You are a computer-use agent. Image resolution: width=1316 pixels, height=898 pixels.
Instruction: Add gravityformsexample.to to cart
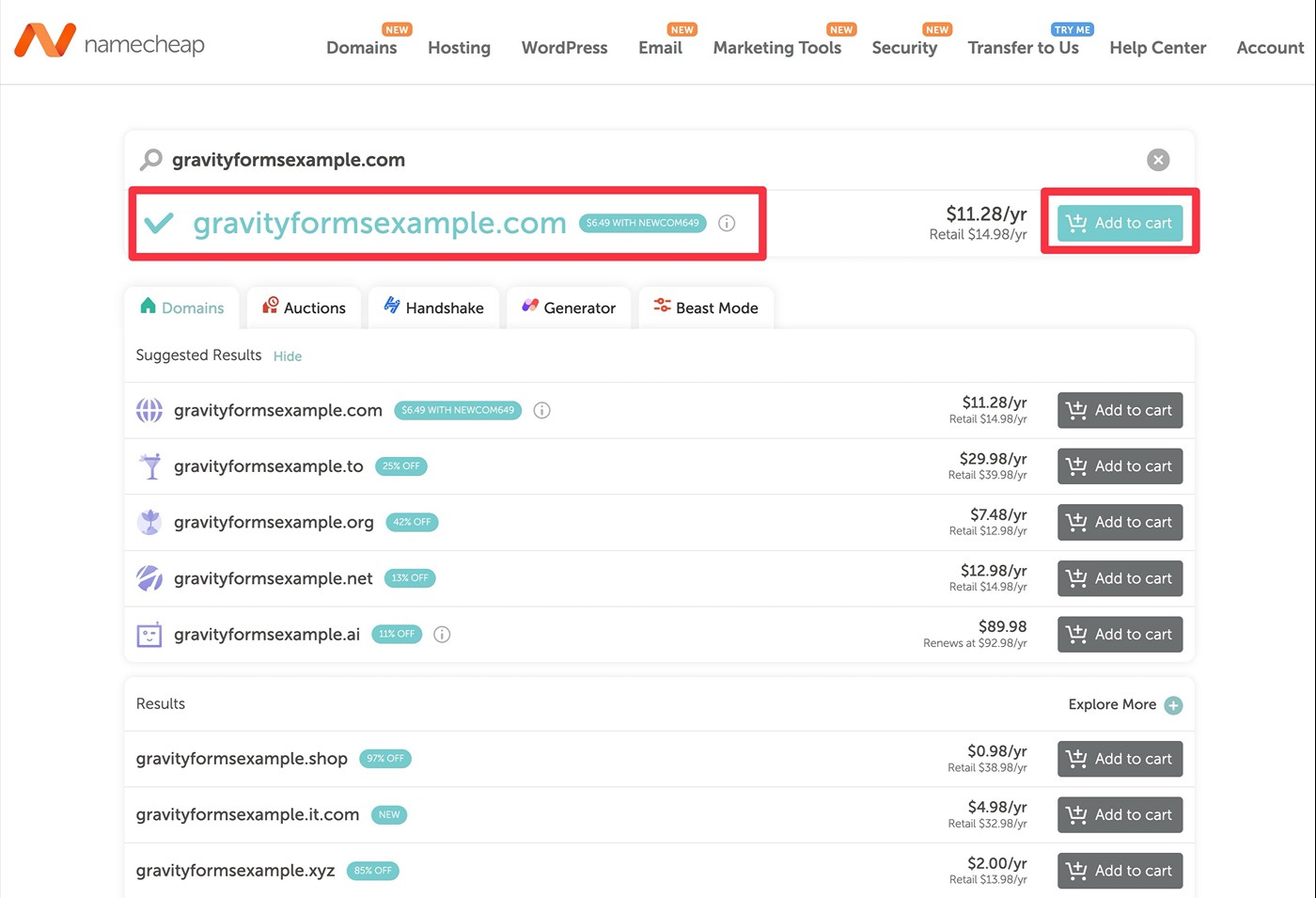(x=1120, y=465)
